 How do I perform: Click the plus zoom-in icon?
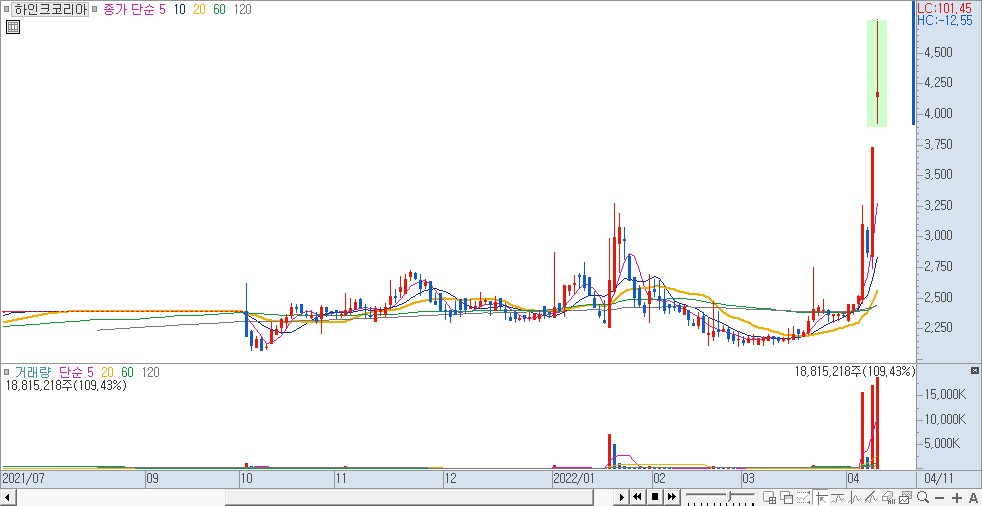point(957,498)
